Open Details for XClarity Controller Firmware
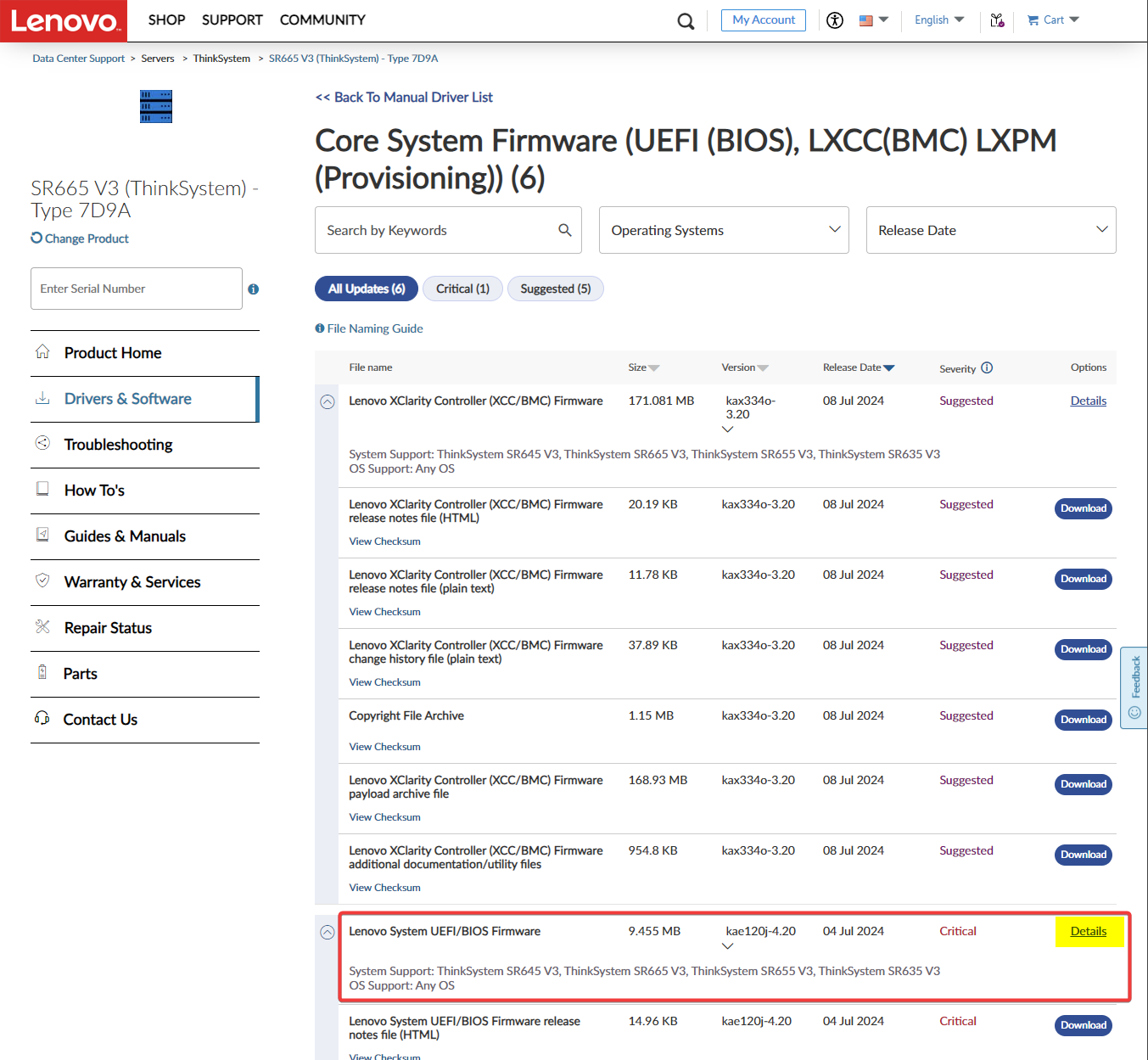This screenshot has width=1148, height=1060. pyautogui.click(x=1088, y=401)
